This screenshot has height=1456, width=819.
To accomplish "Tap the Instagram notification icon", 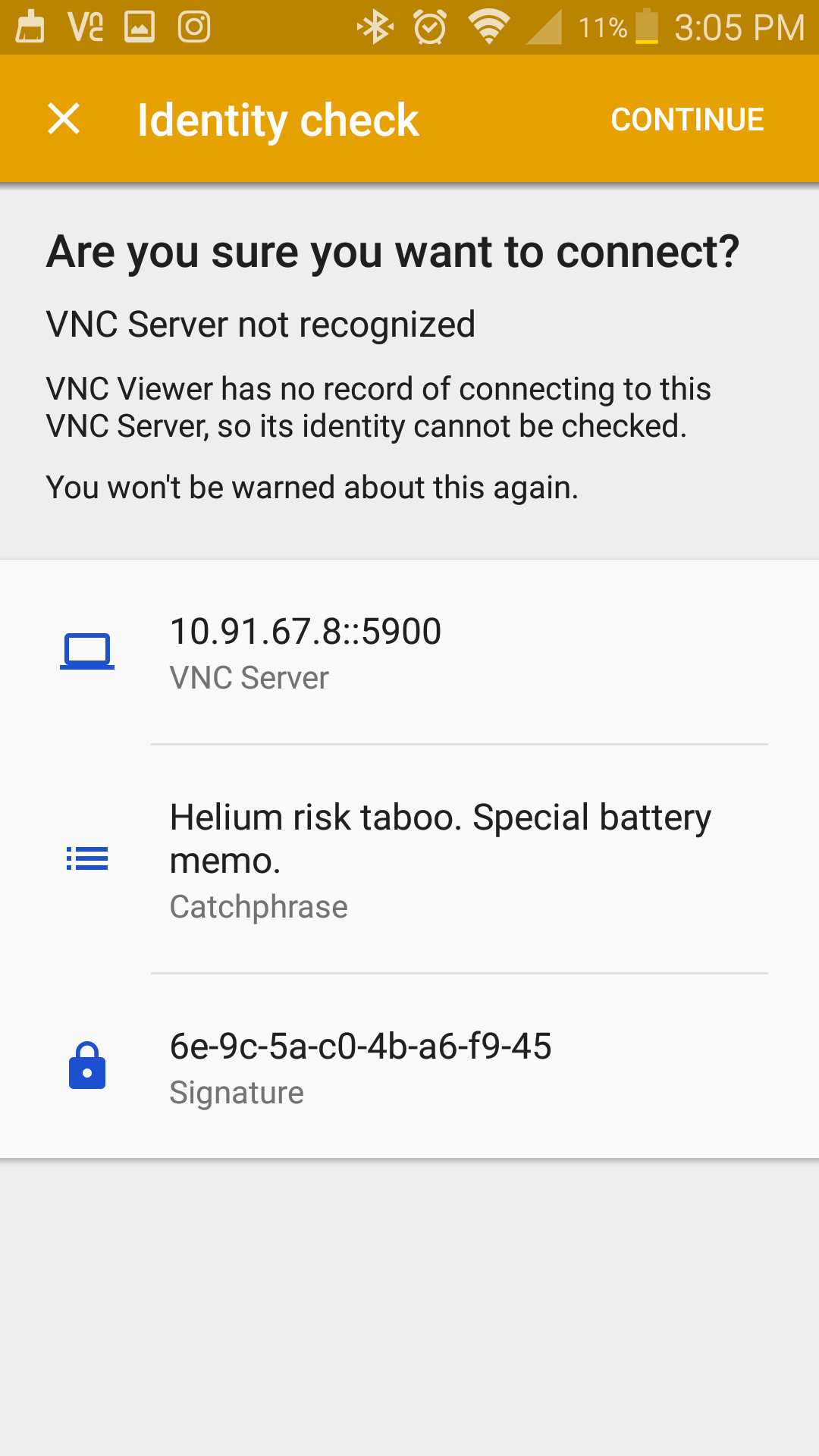I will tap(194, 27).
